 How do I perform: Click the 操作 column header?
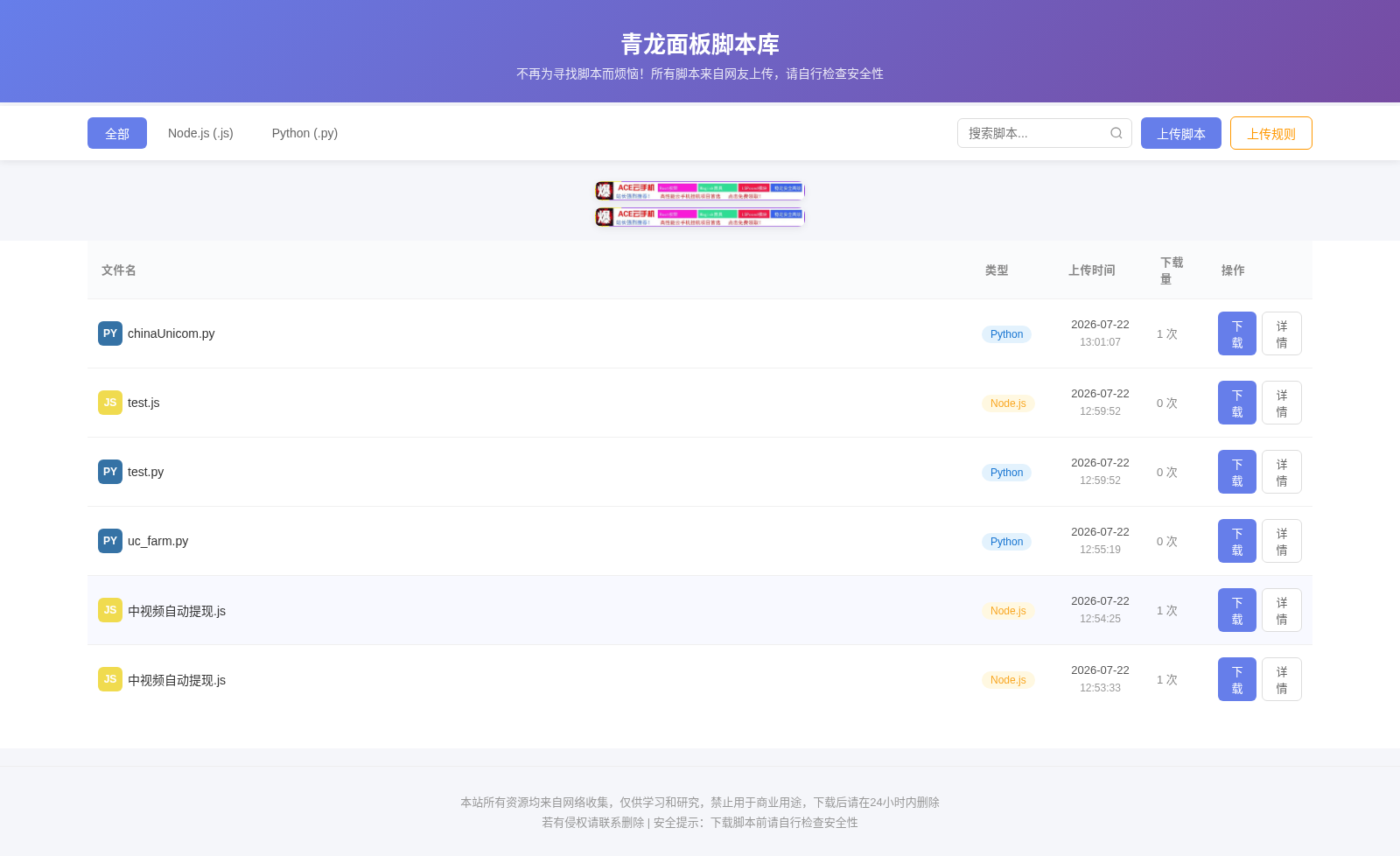1233,270
